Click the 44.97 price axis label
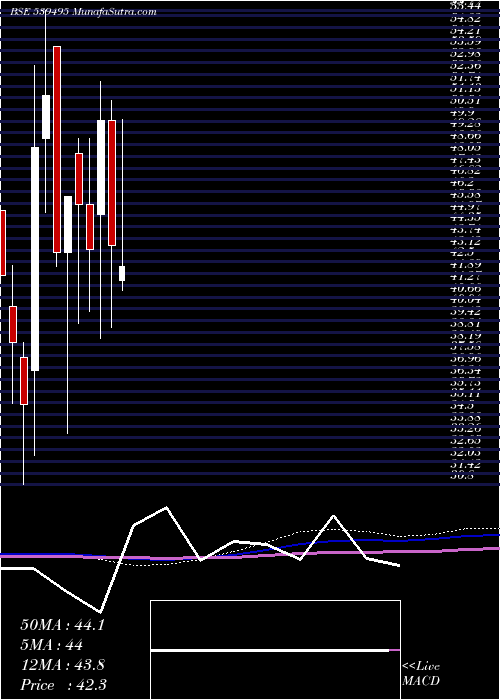Image resolution: width=500 pixels, height=700 pixels. click(x=466, y=207)
